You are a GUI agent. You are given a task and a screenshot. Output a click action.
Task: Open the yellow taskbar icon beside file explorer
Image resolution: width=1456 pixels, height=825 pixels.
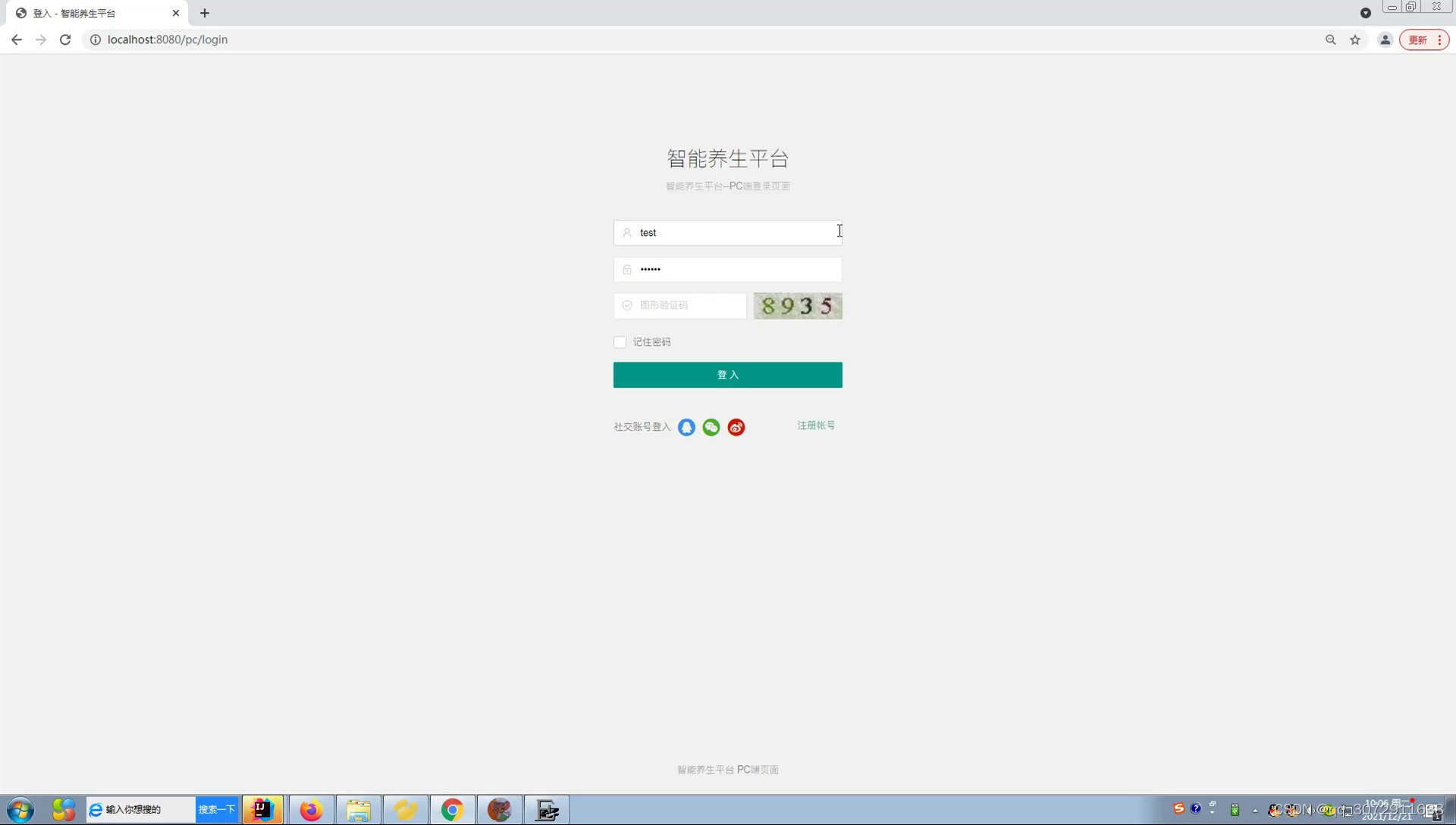pos(406,810)
